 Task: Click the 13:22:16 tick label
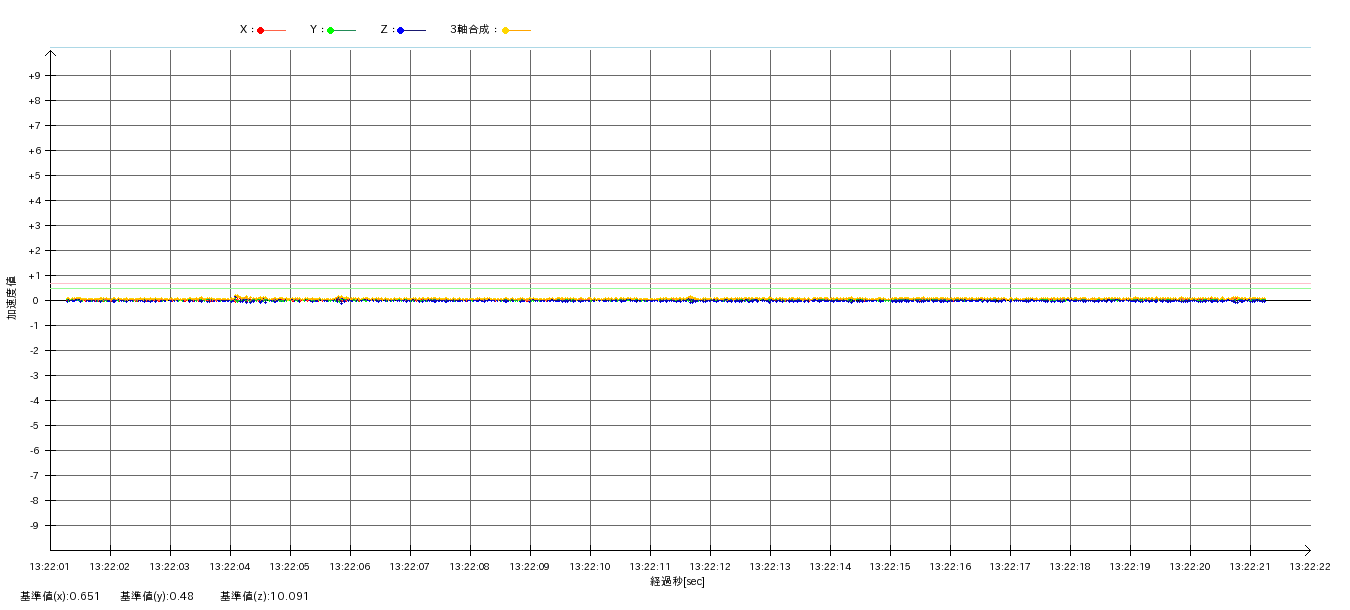click(x=950, y=566)
